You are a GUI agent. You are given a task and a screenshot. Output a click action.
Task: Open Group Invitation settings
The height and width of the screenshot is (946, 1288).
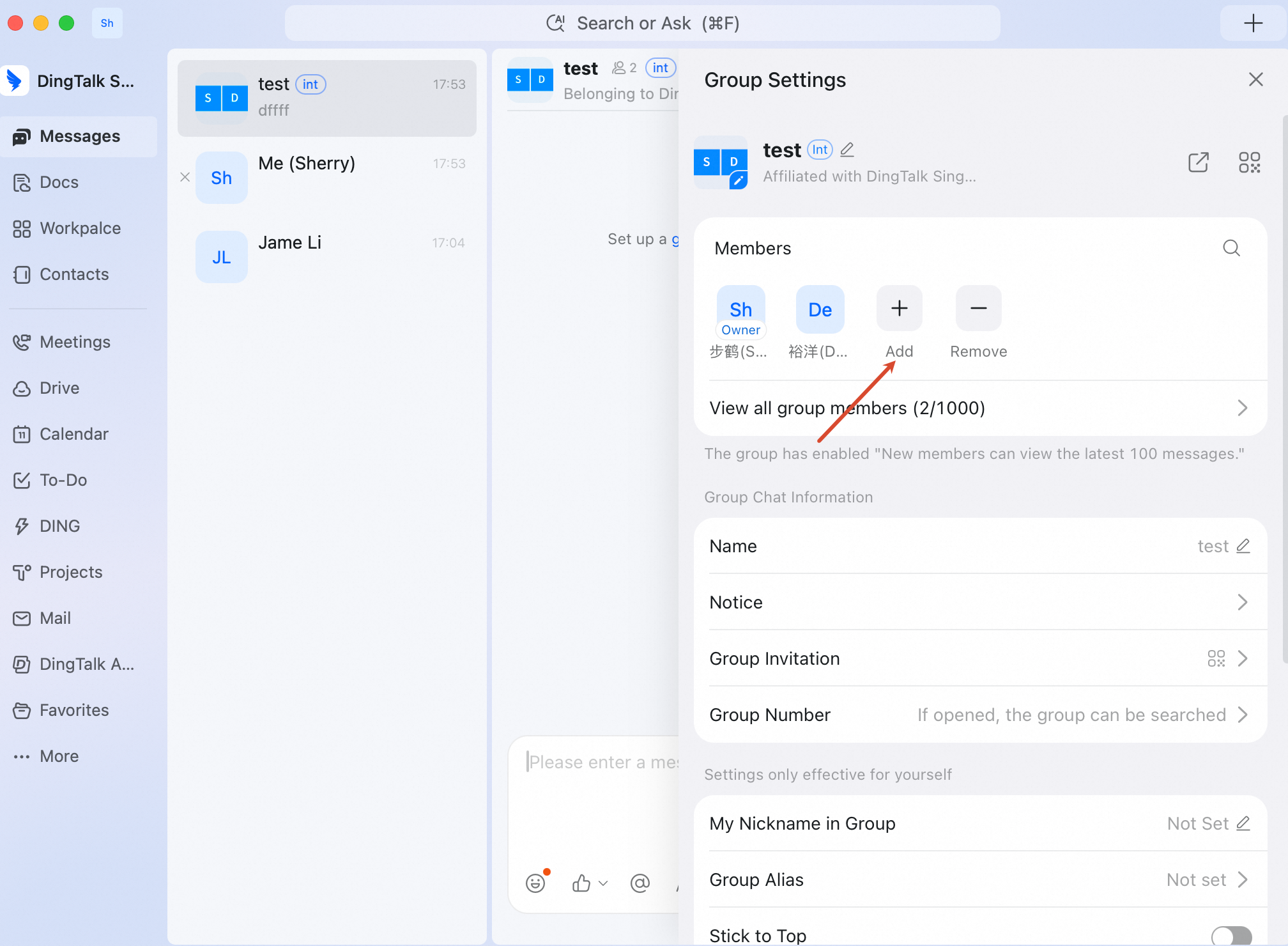tap(980, 658)
